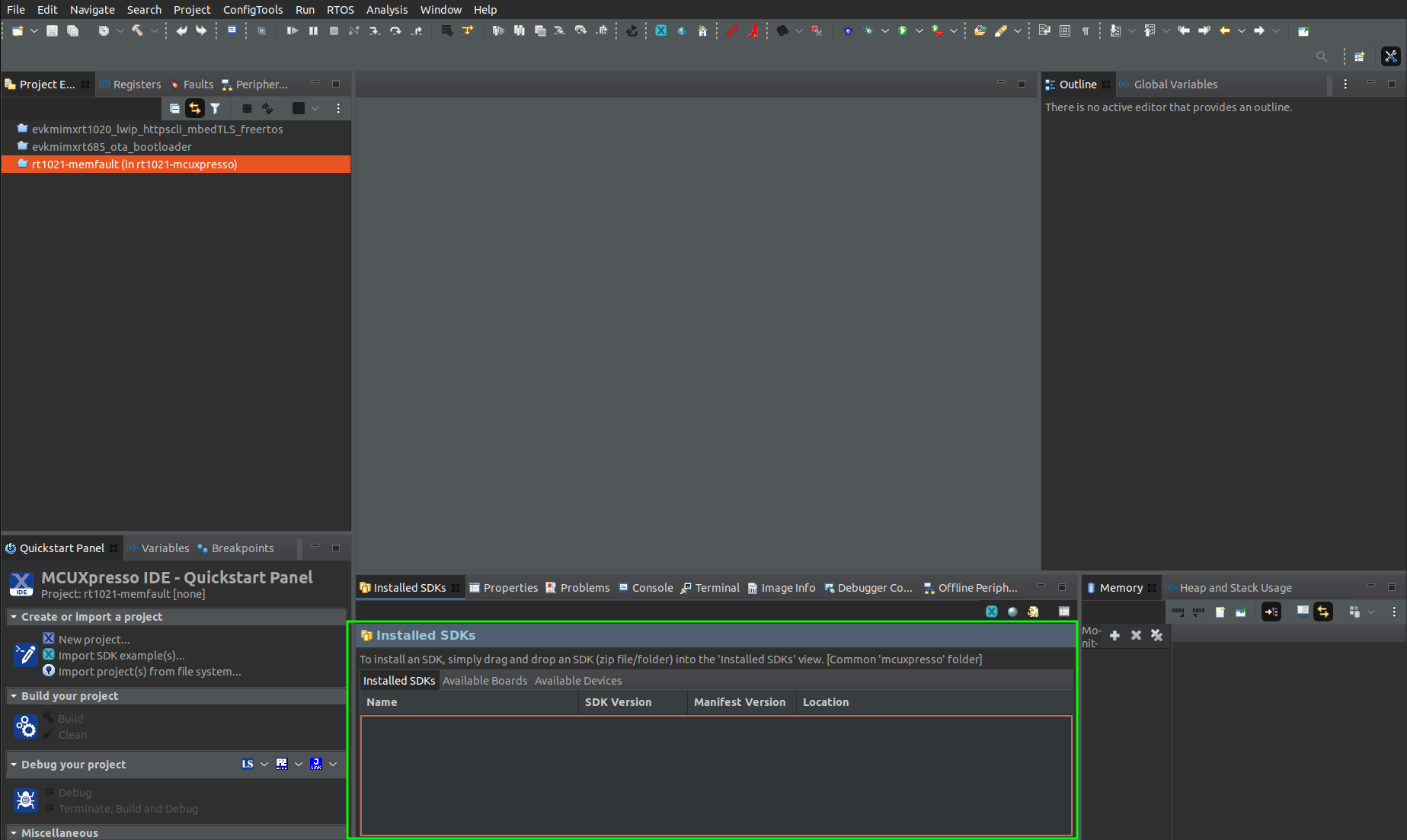Click the add memory monitor plus icon

[x=1114, y=635]
